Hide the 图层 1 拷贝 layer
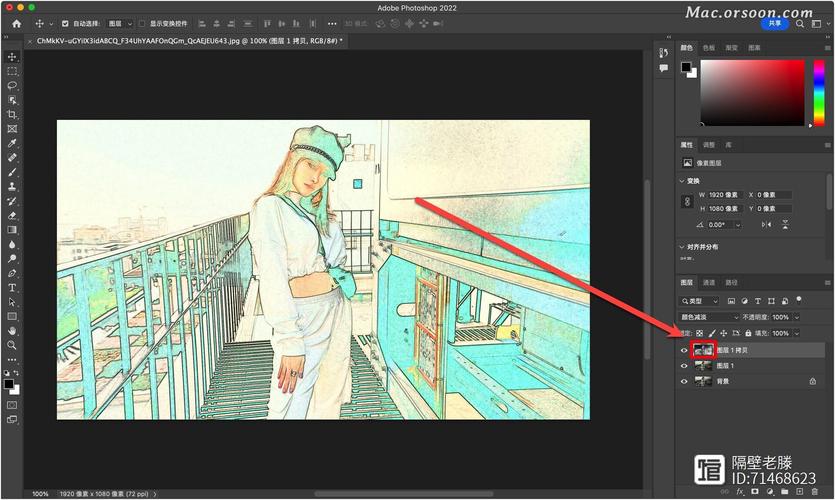835x500 pixels. click(684, 350)
